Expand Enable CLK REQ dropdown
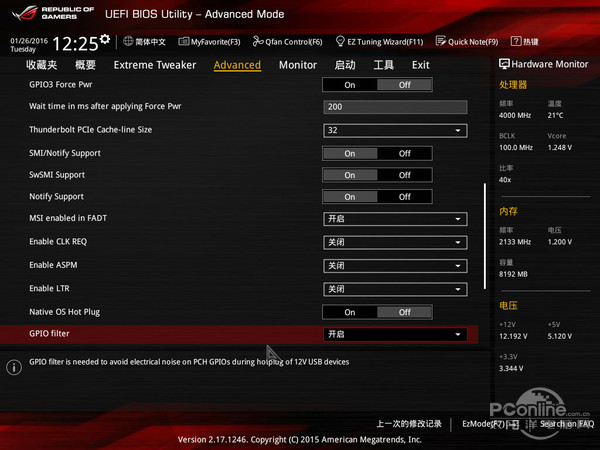 tap(395, 243)
